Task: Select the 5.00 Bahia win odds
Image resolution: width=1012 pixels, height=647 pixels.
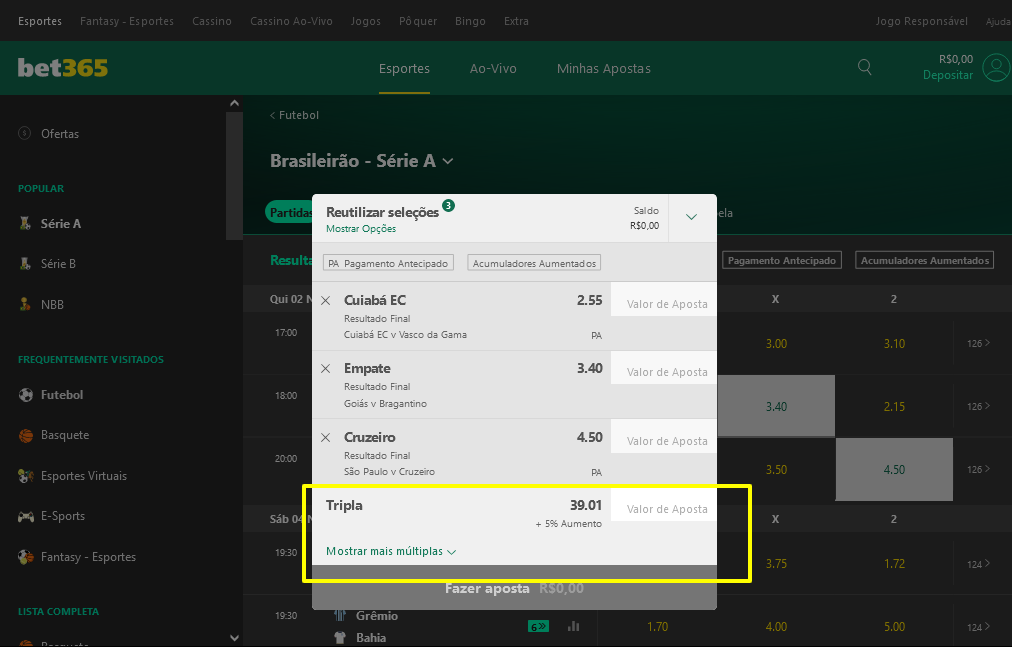Action: [x=894, y=626]
